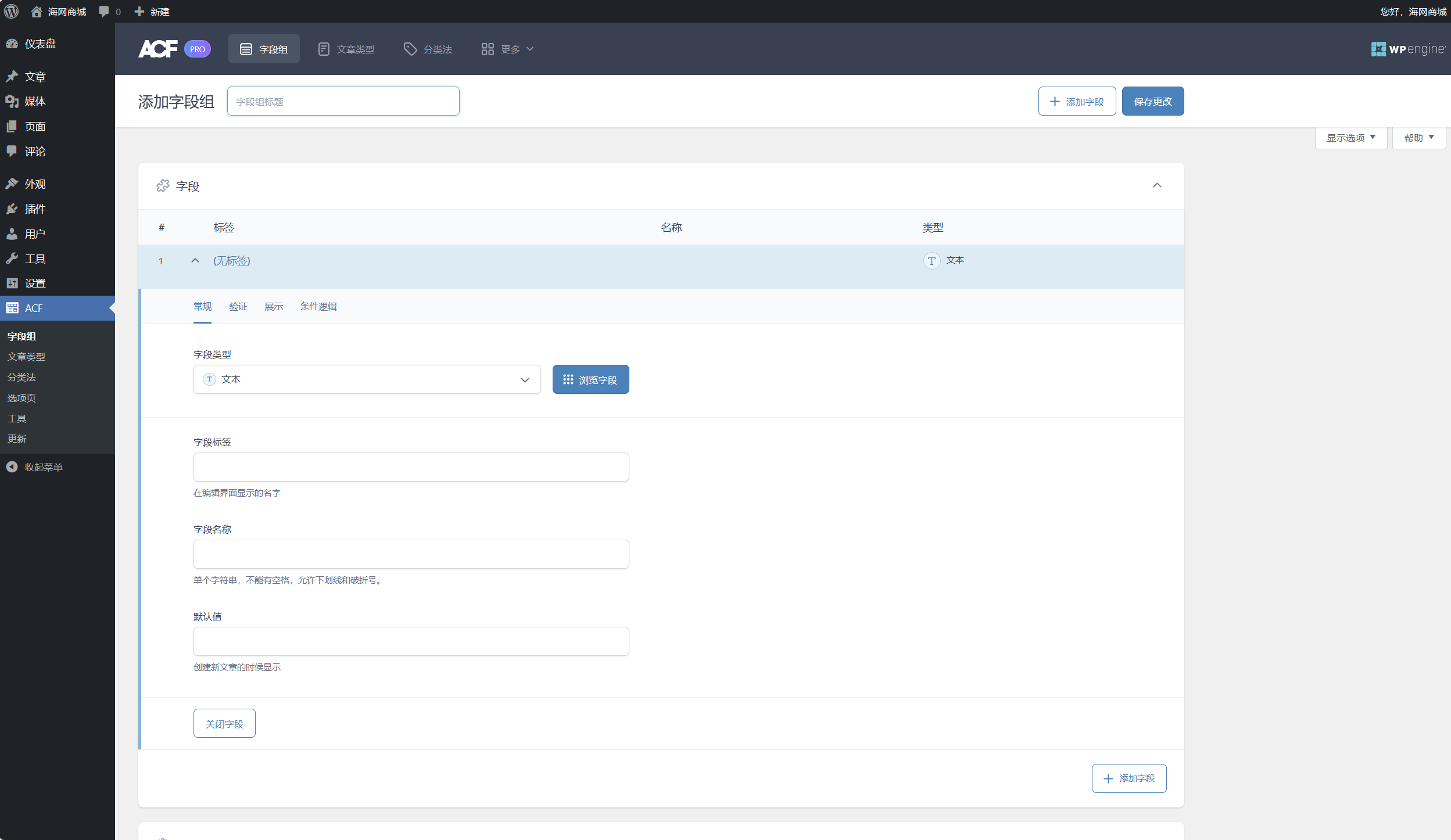Open the 文章类型 tab in ACF header

tap(346, 49)
